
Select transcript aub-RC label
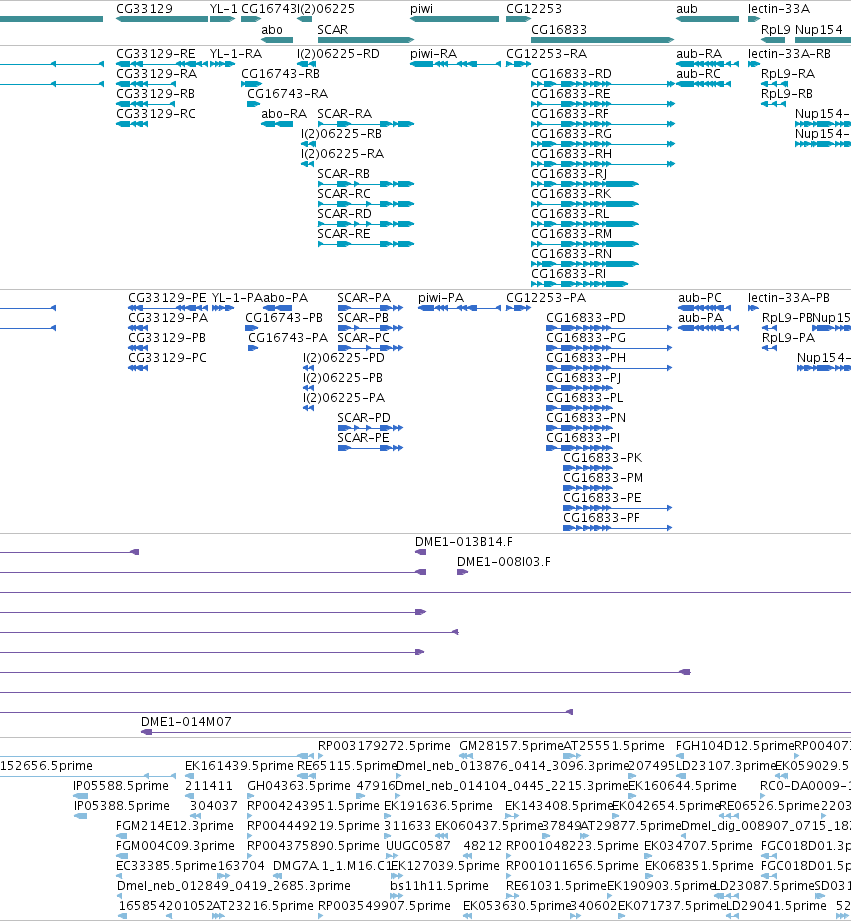coord(698,73)
